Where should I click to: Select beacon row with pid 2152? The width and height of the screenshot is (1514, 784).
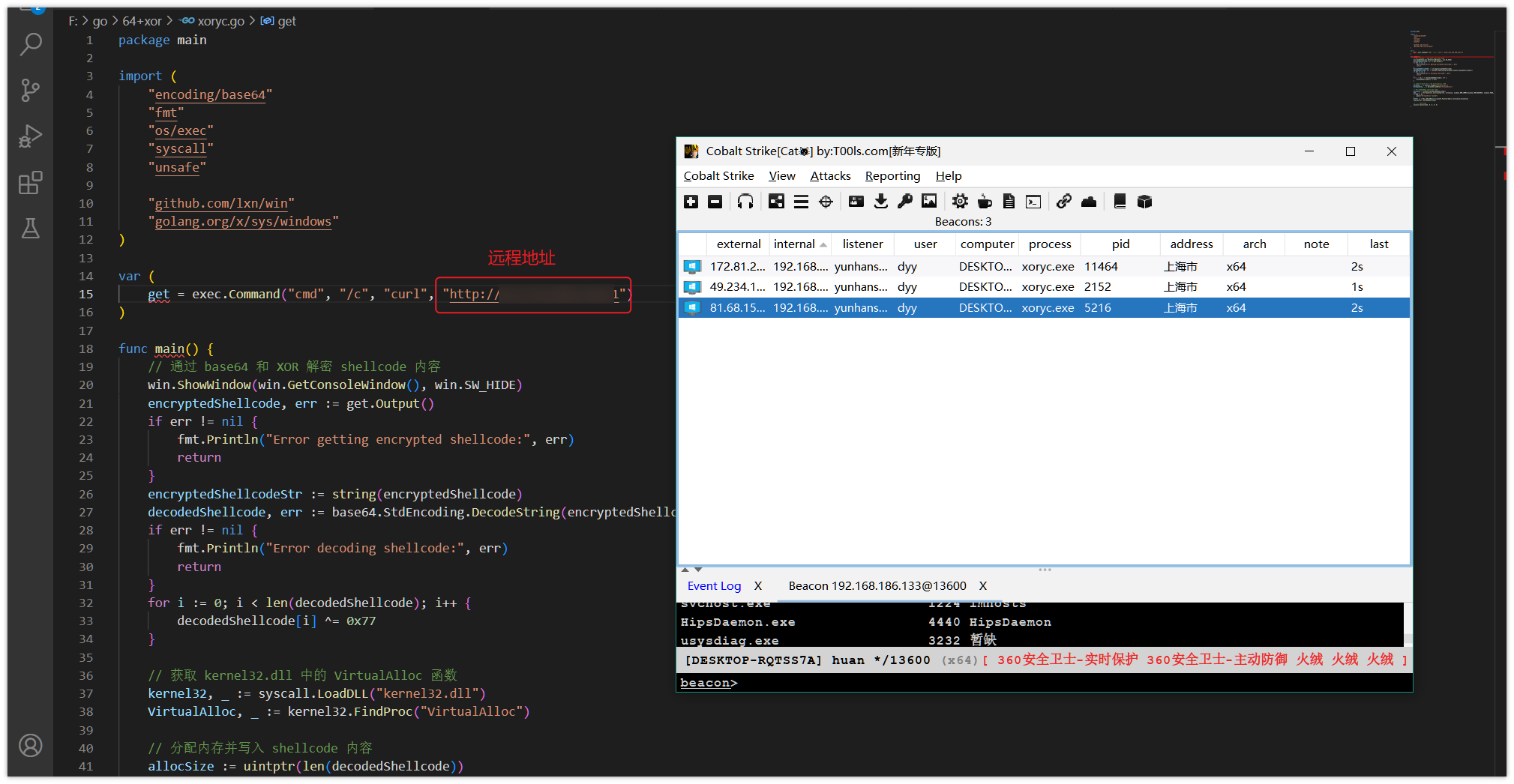(x=1044, y=287)
